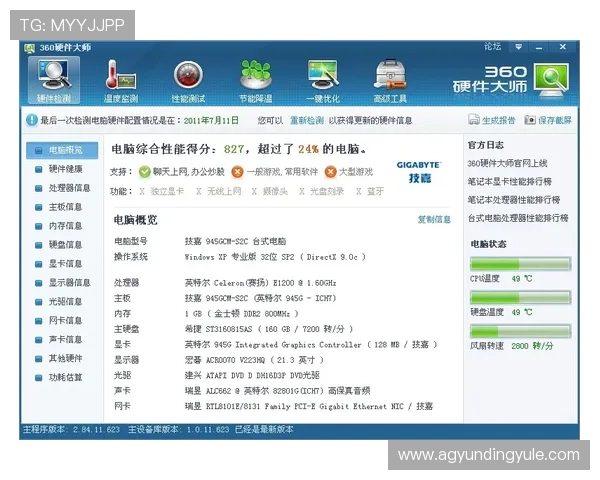Click the 1 GB 金士顿 DDR2 memory value

tap(241, 314)
